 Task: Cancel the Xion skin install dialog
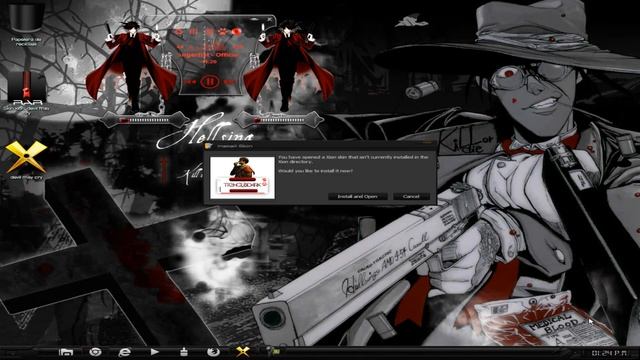(x=411, y=196)
